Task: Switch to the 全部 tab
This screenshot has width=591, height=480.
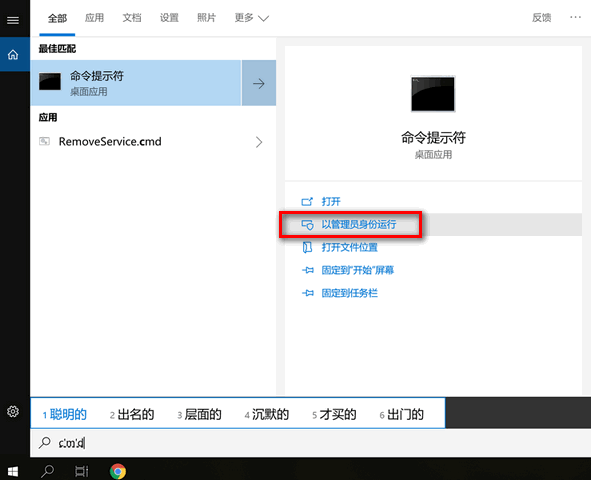Action: 57,18
